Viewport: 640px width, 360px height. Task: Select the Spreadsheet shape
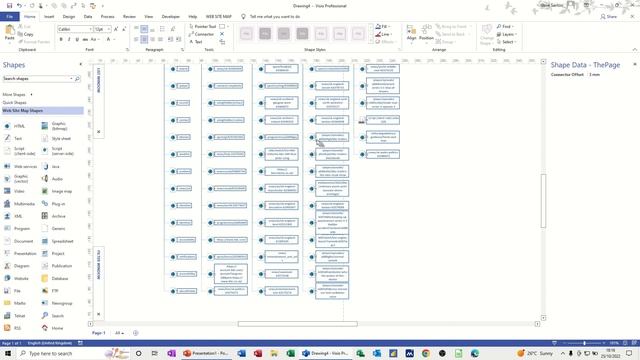point(58,241)
